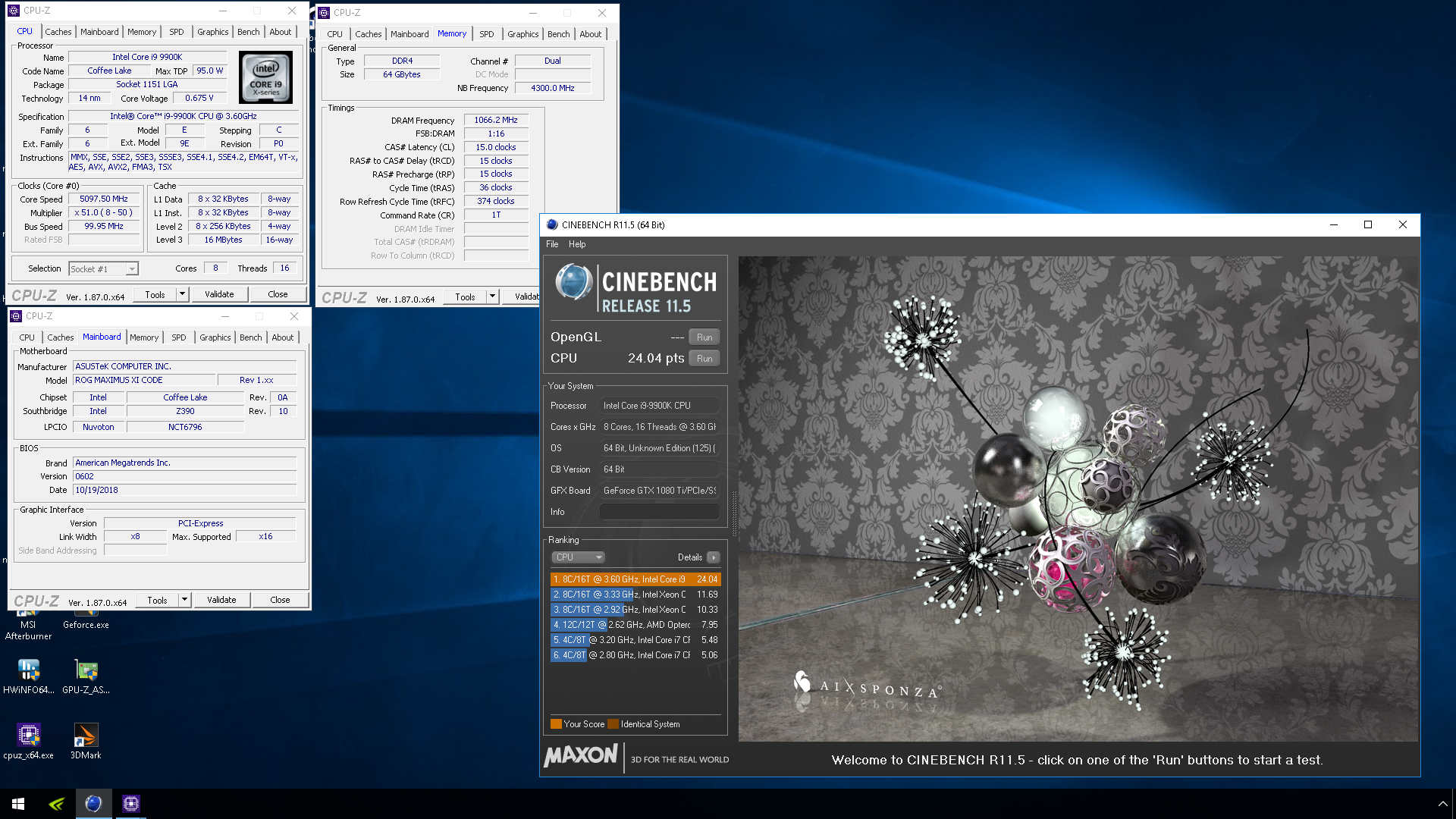
Task: Click Tools button in Mainboard window
Action: coord(157,600)
